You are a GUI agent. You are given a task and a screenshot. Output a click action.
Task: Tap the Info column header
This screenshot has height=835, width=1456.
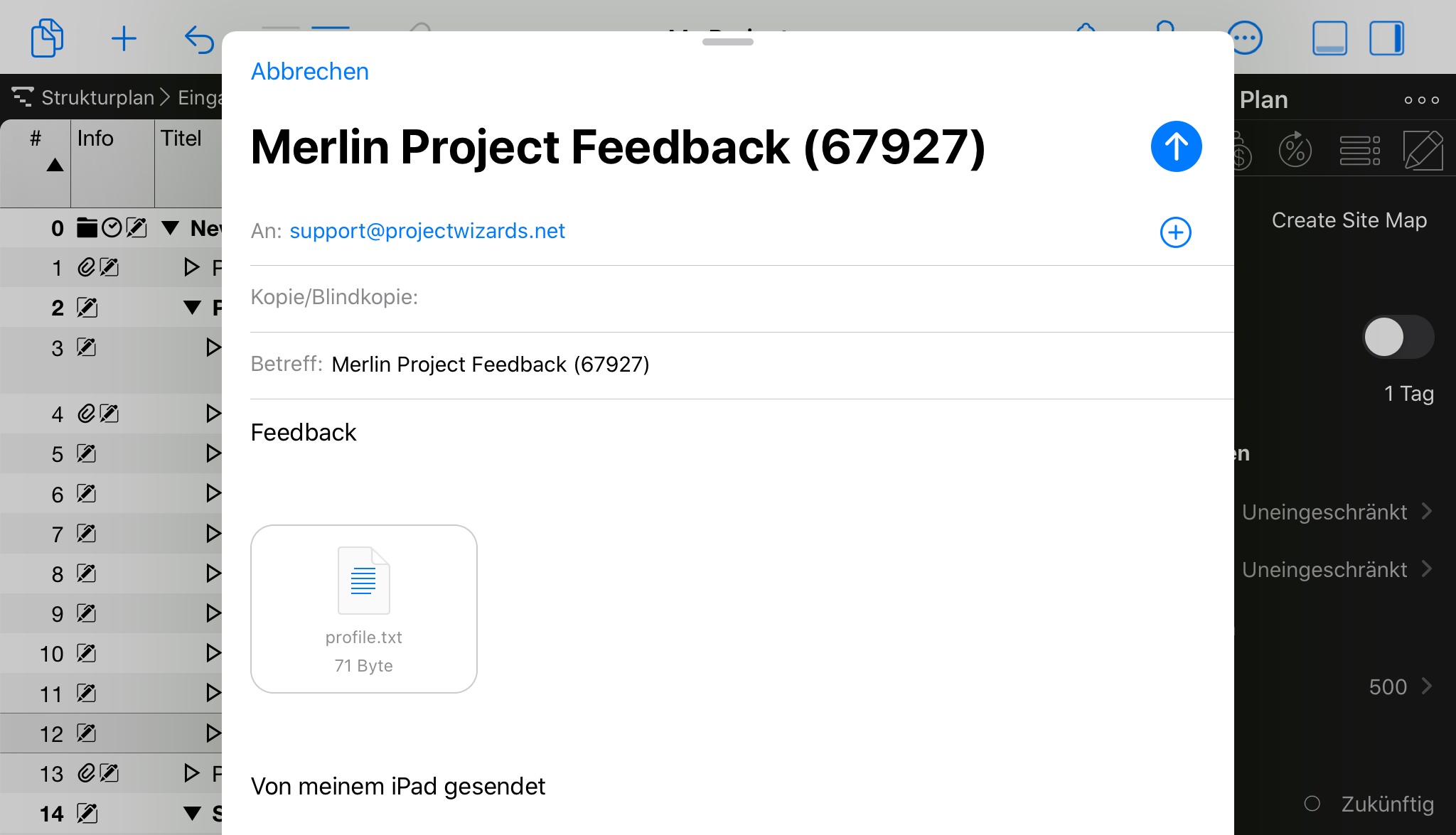pos(113,163)
